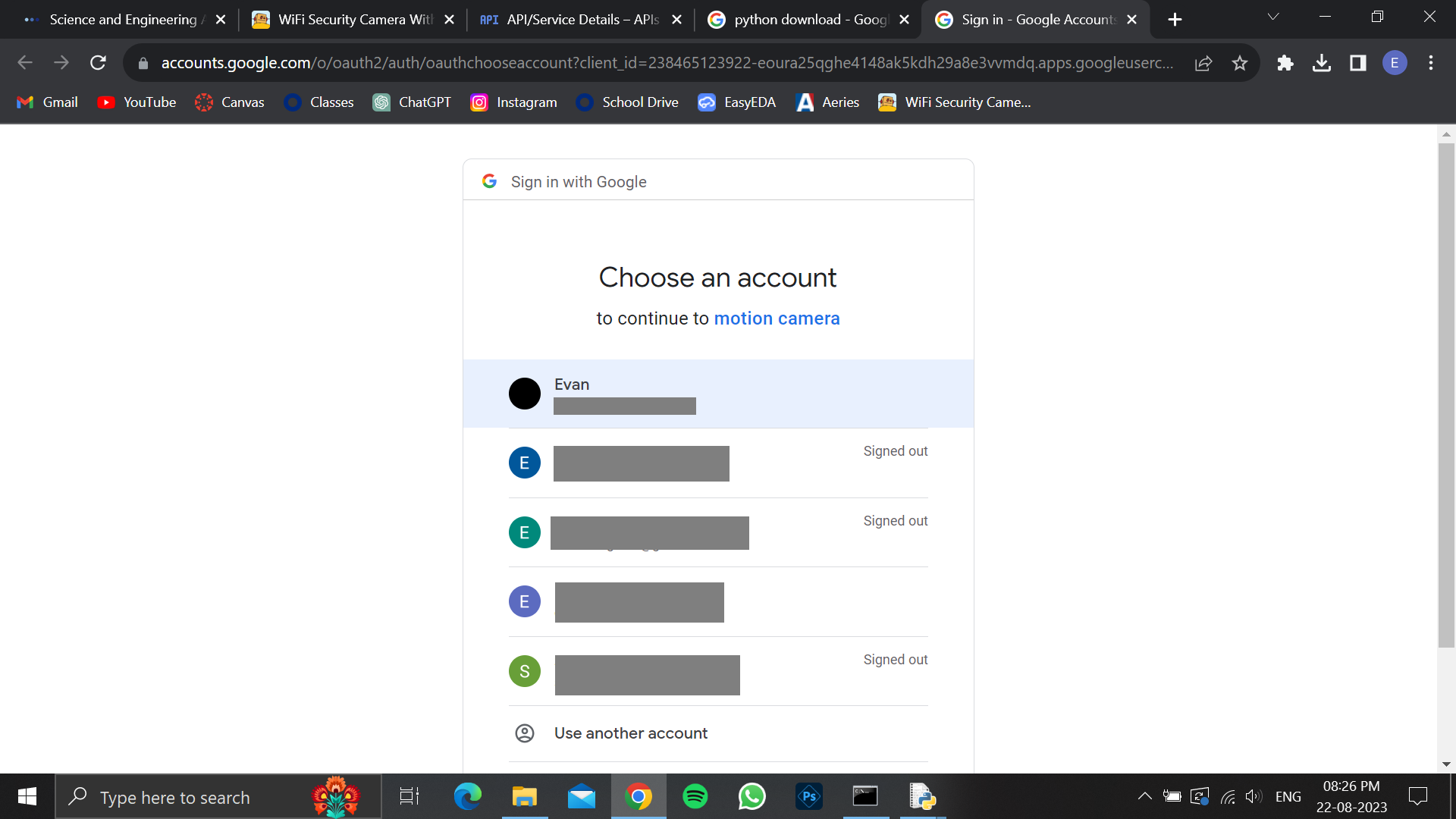The width and height of the screenshot is (1456, 819).
Task: Open Spotify from the taskbar
Action: [x=695, y=797]
